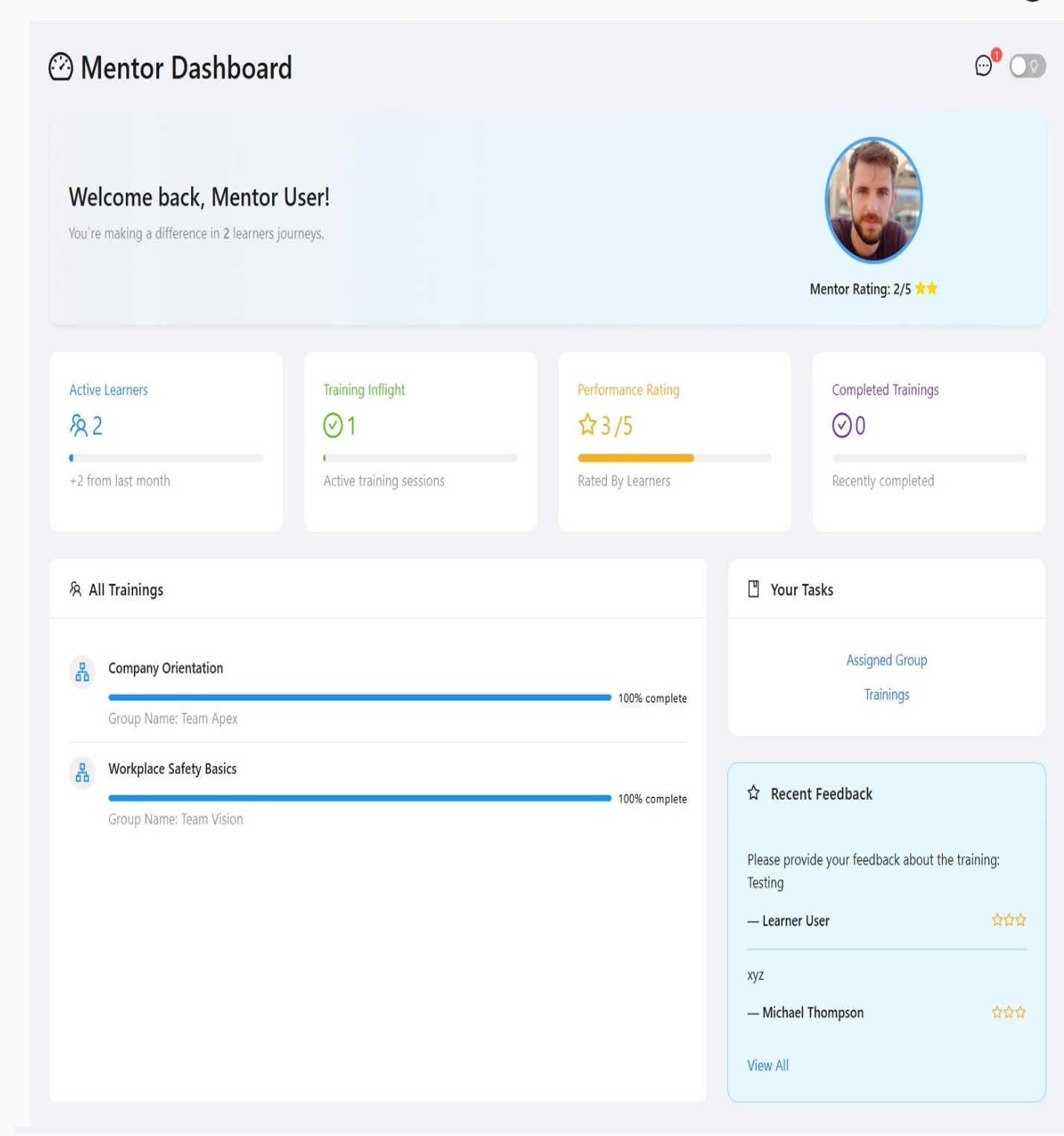Click the Company Orientation group icon
Screen dimensions: 1064x1136
(x=83, y=672)
